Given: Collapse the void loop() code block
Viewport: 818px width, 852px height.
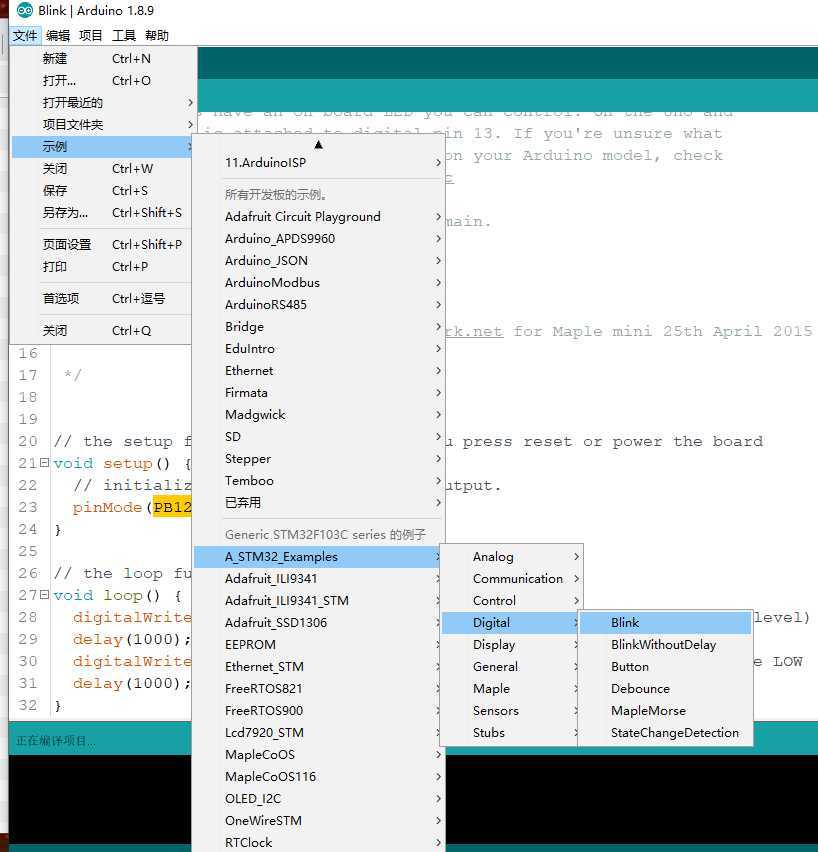Looking at the screenshot, I should click(x=44, y=594).
